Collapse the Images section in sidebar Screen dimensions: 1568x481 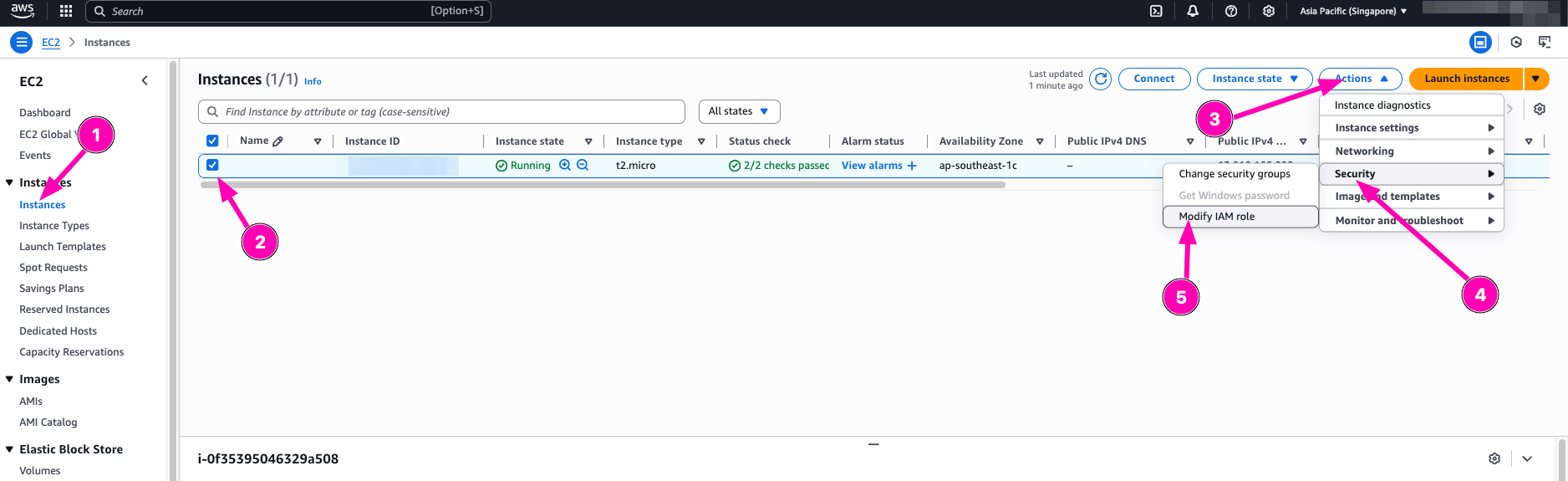9,379
